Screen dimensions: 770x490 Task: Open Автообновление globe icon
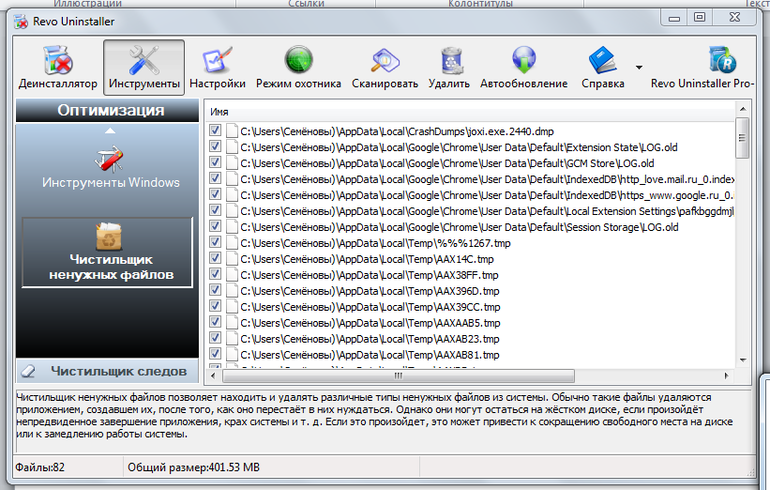click(x=524, y=60)
